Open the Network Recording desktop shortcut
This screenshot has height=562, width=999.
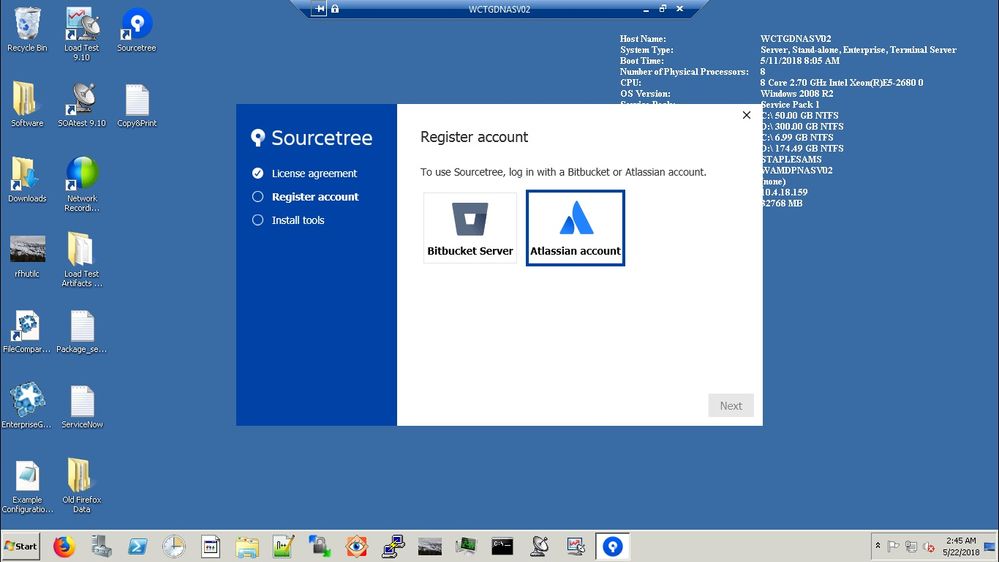point(82,185)
